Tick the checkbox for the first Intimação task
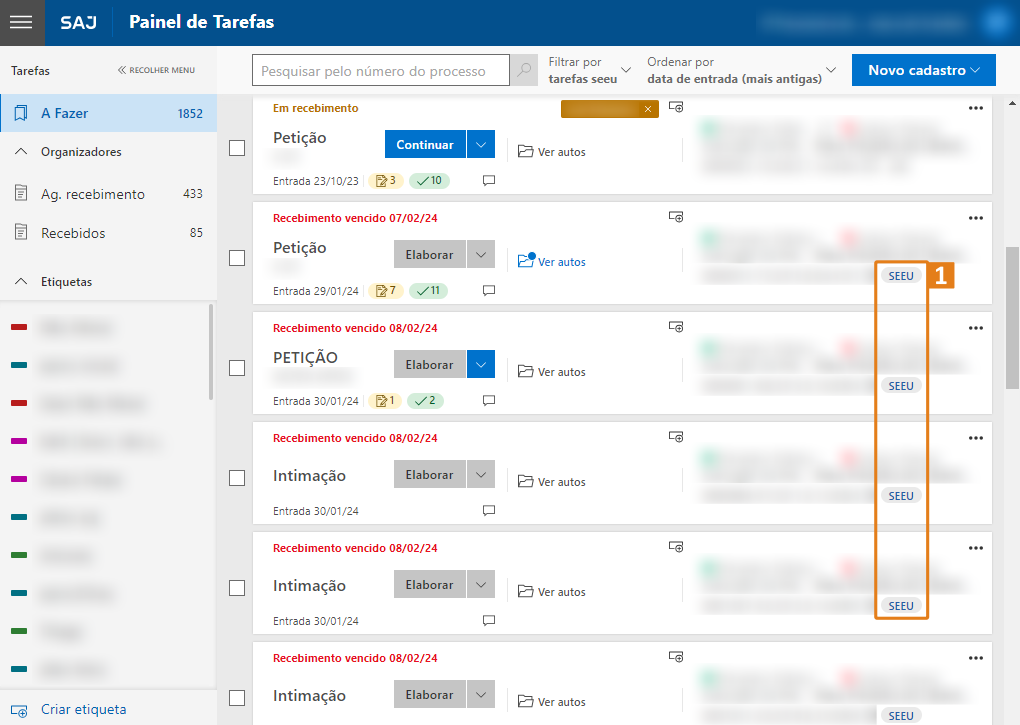 tap(237, 478)
